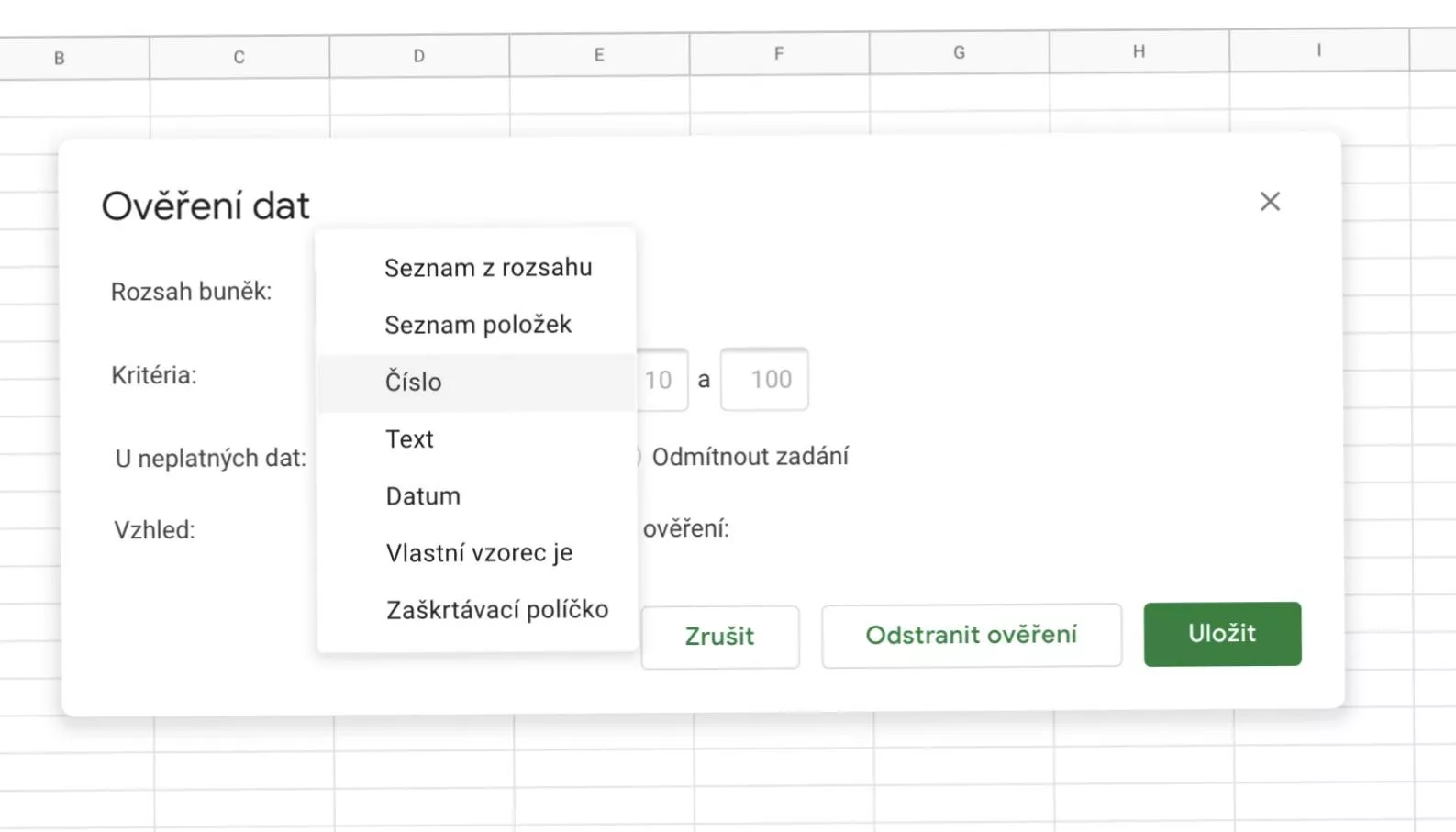The image size is (1456, 832).
Task: Click the 'U neplatných dat:' label
Action: point(210,458)
